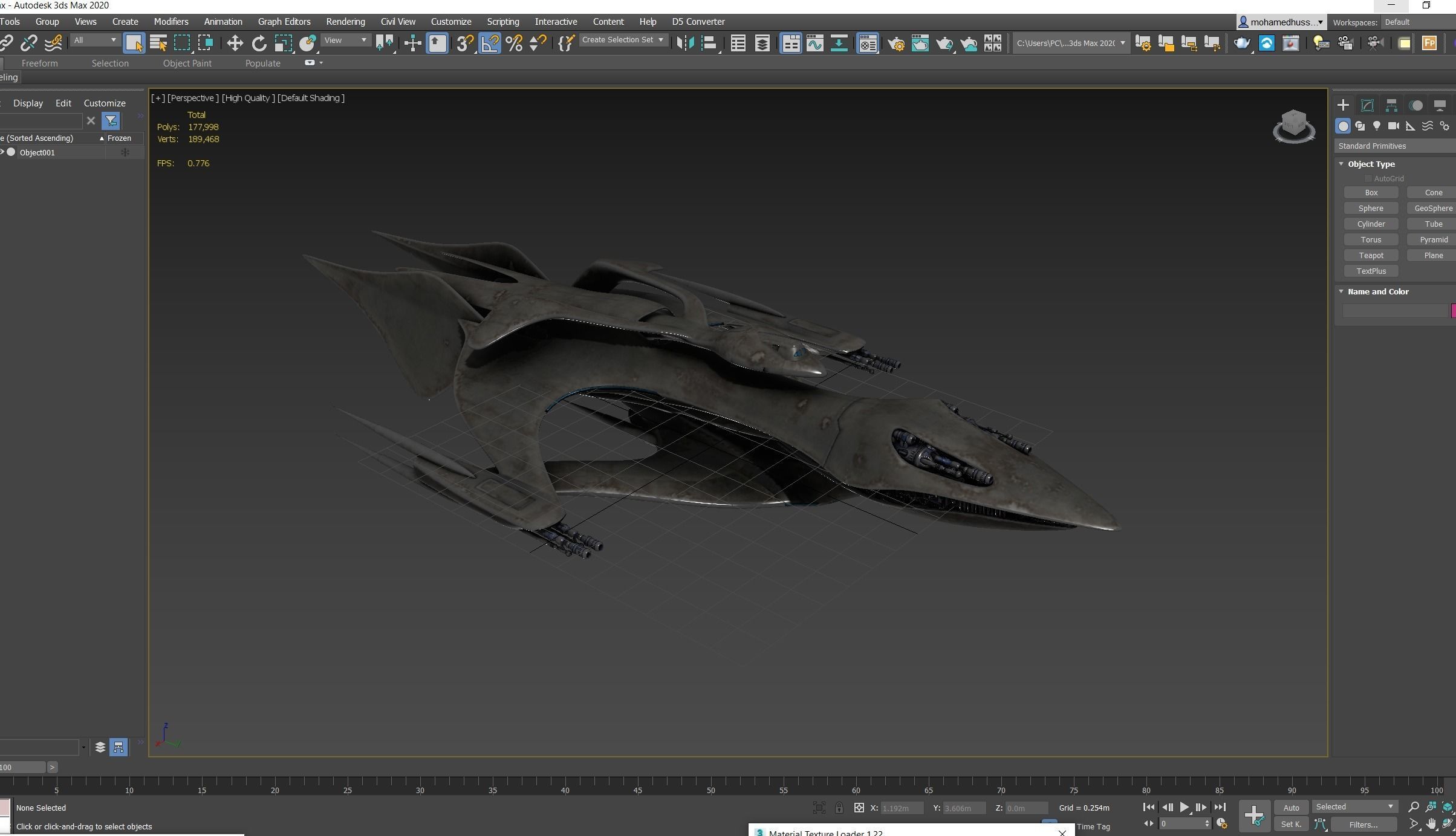Open user account mohamedhuss dropdown

[x=1281, y=22]
